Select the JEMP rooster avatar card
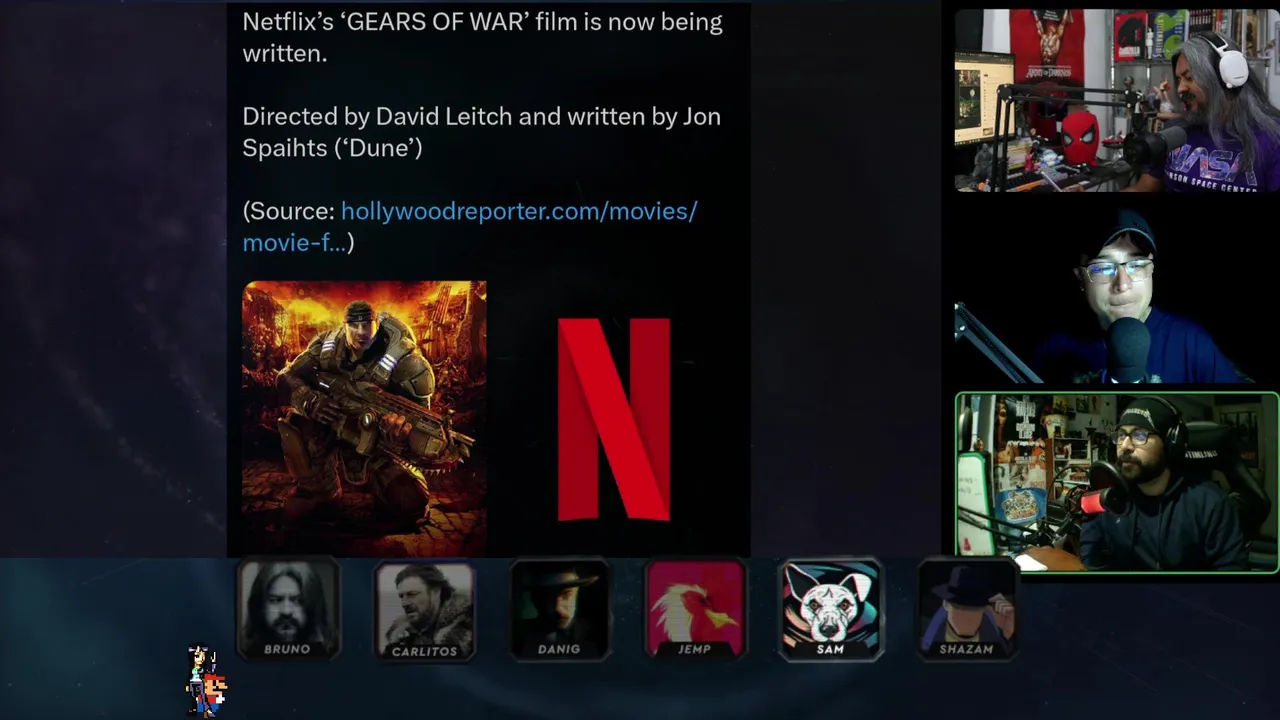The image size is (1280, 720). coord(695,611)
